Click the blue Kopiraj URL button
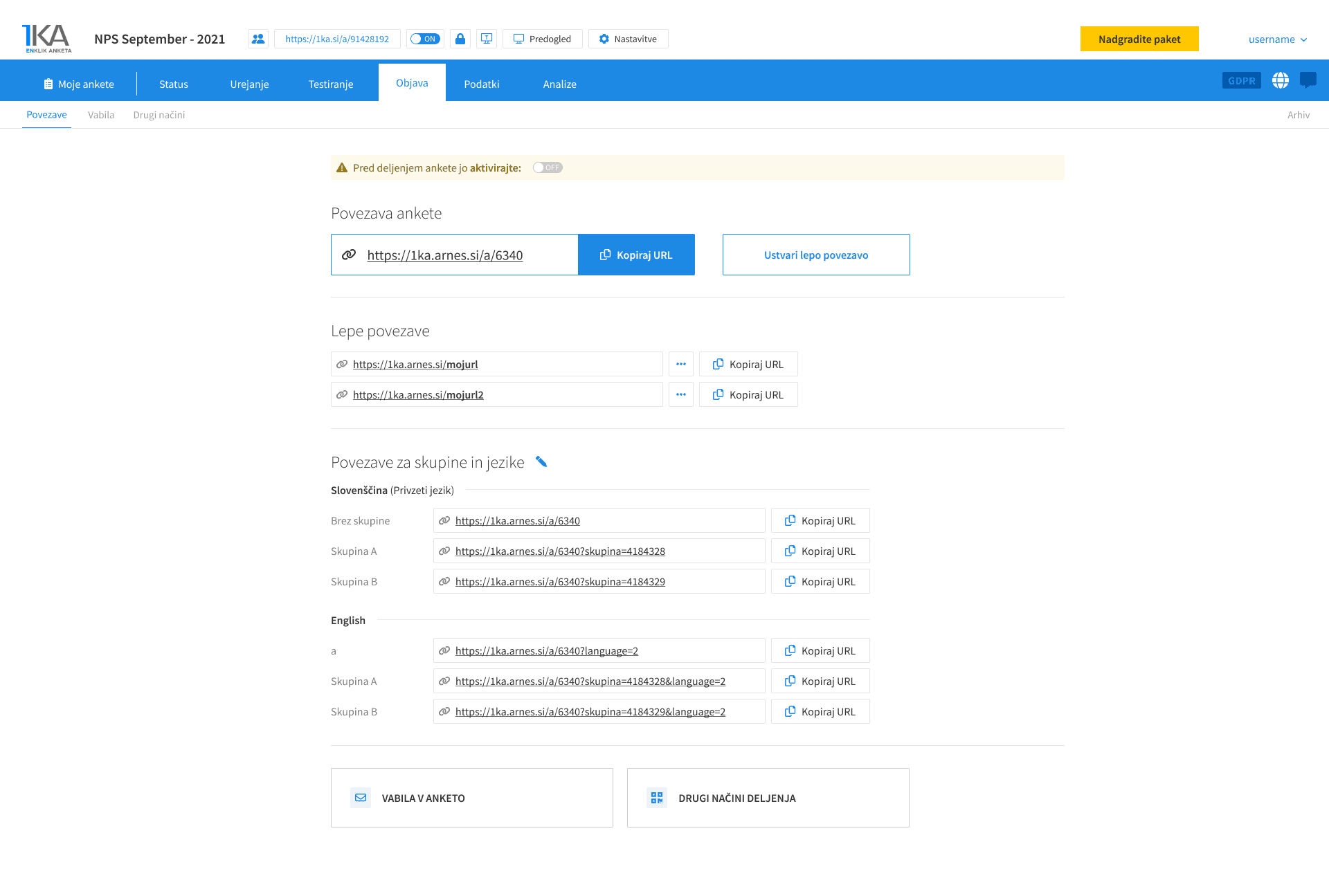The width and height of the screenshot is (1329, 896). pyautogui.click(x=636, y=255)
